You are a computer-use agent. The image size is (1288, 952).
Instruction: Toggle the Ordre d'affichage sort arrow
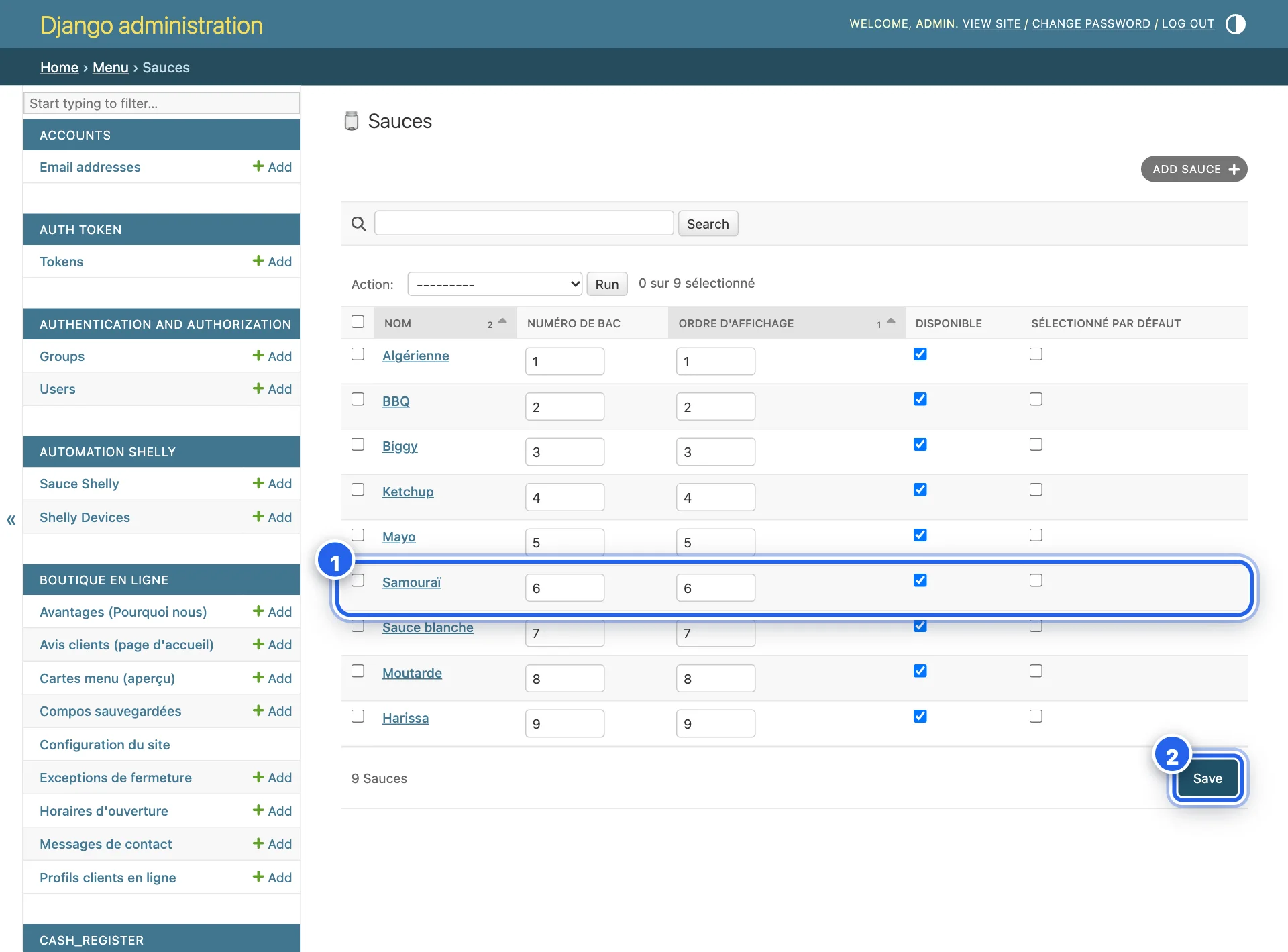(x=891, y=321)
